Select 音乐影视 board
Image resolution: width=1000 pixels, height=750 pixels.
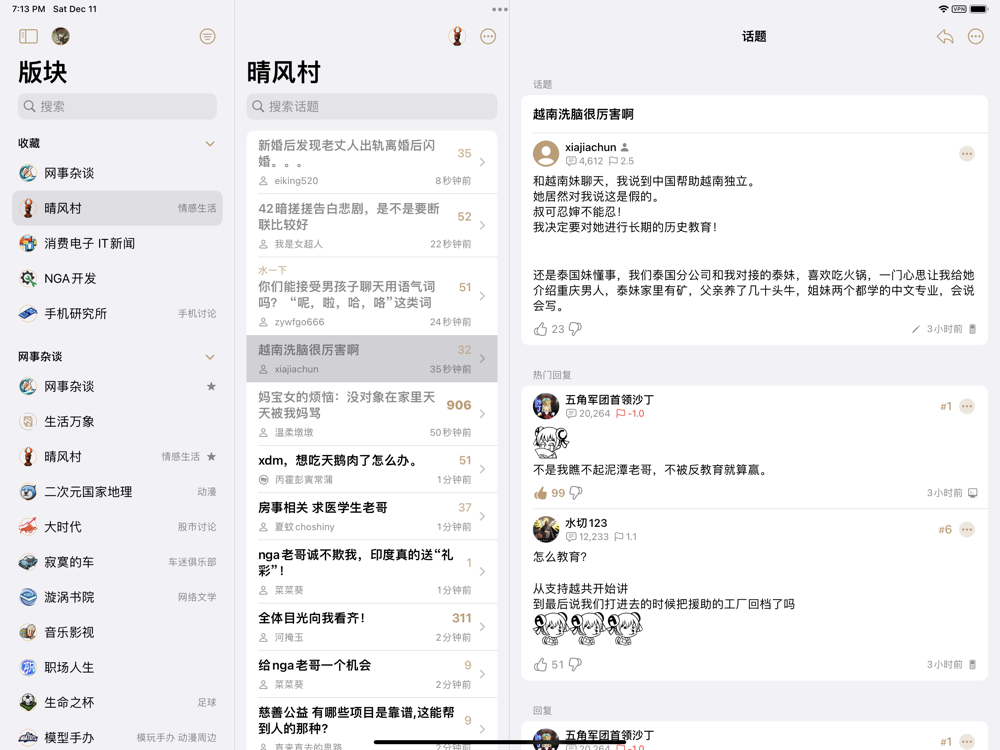click(x=117, y=632)
